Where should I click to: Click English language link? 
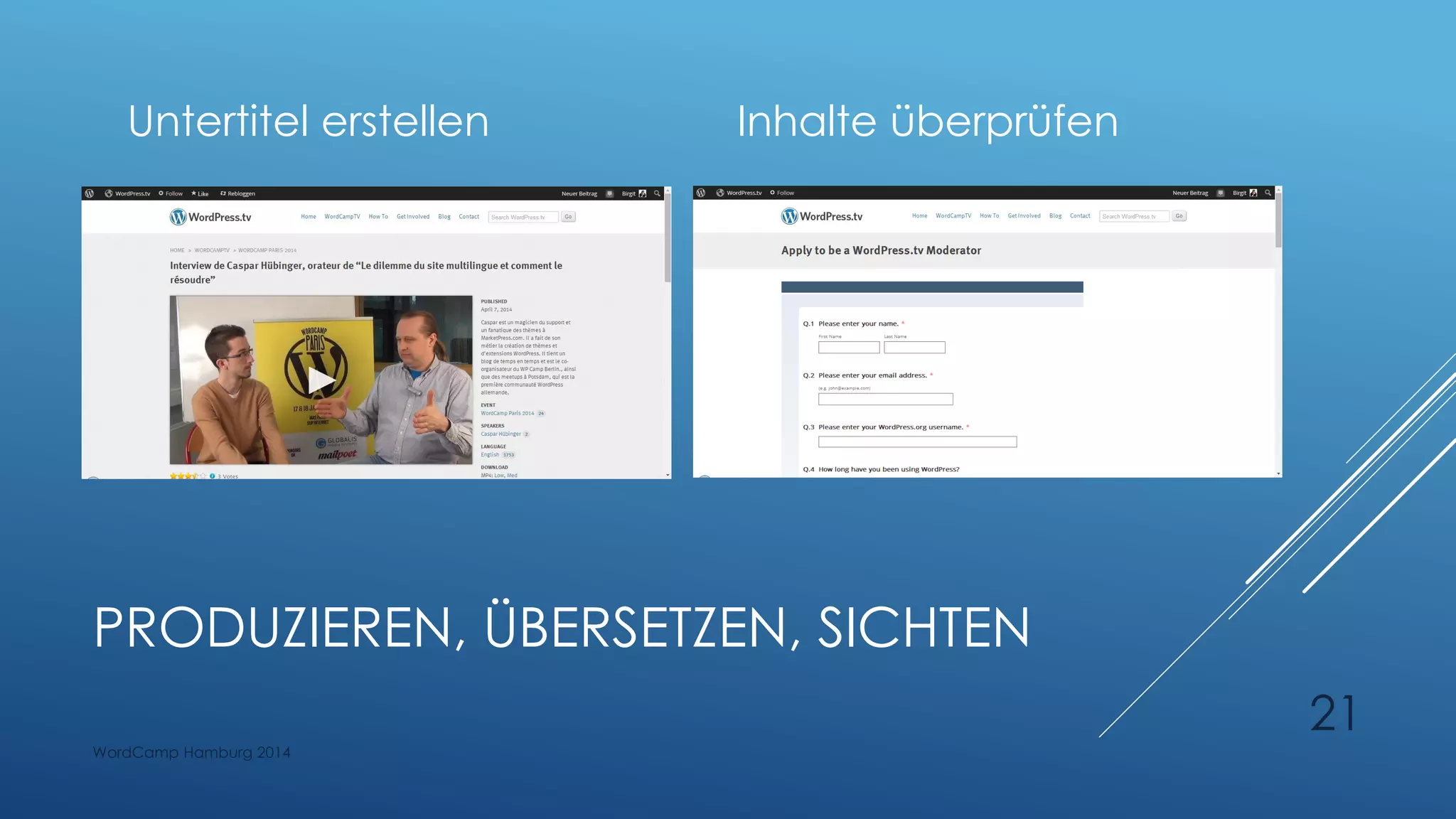[490, 455]
